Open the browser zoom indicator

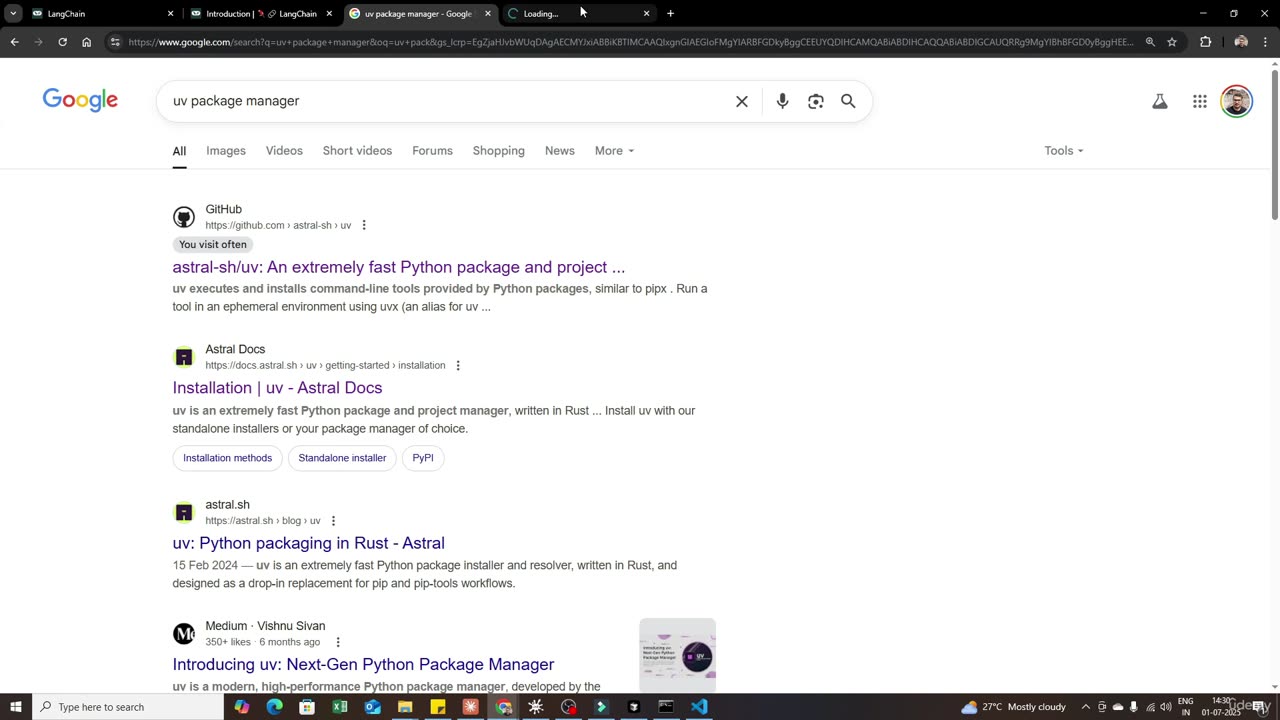[x=1150, y=42]
